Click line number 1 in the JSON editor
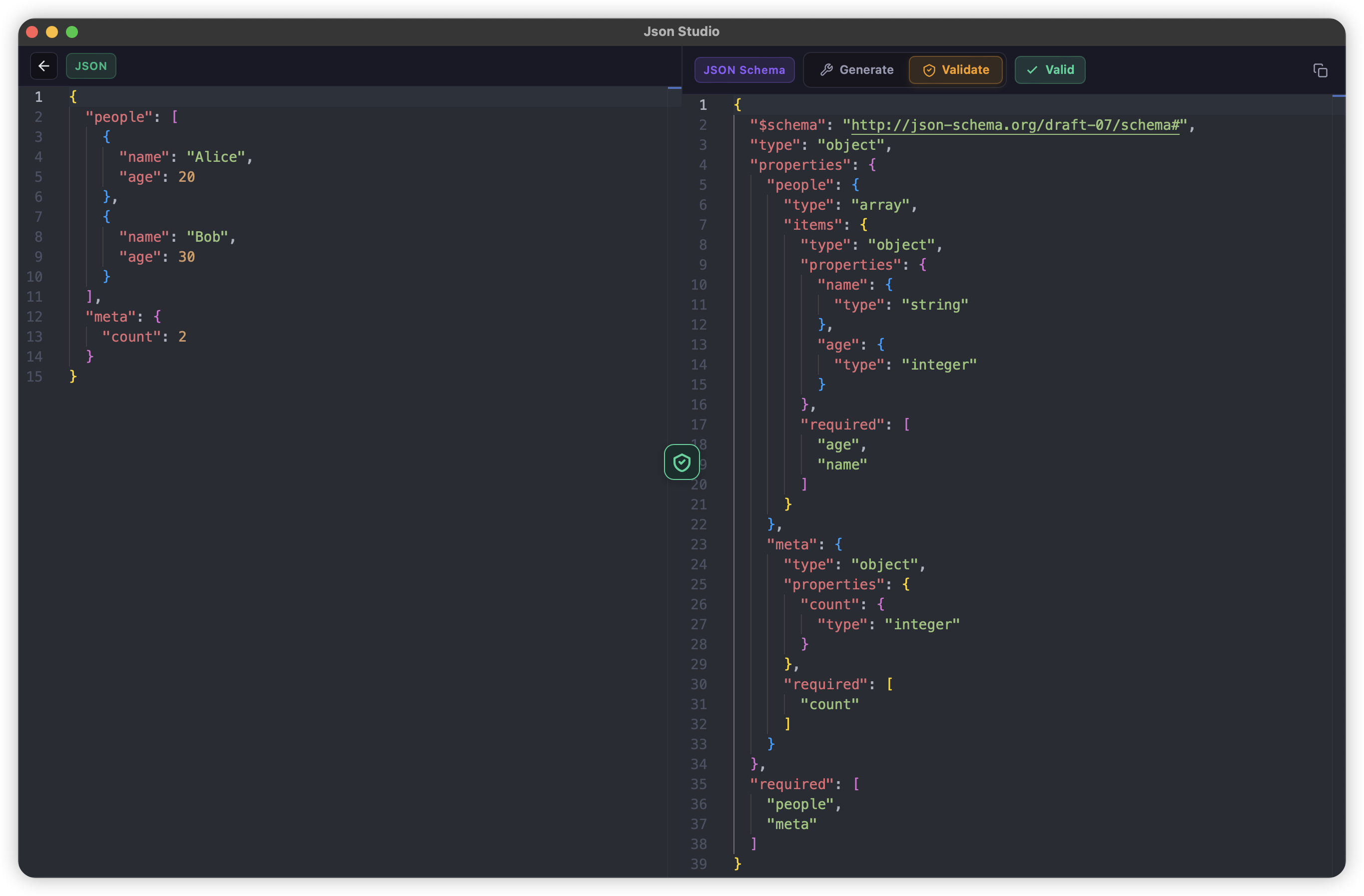Image resolution: width=1364 pixels, height=896 pixels. [x=38, y=97]
